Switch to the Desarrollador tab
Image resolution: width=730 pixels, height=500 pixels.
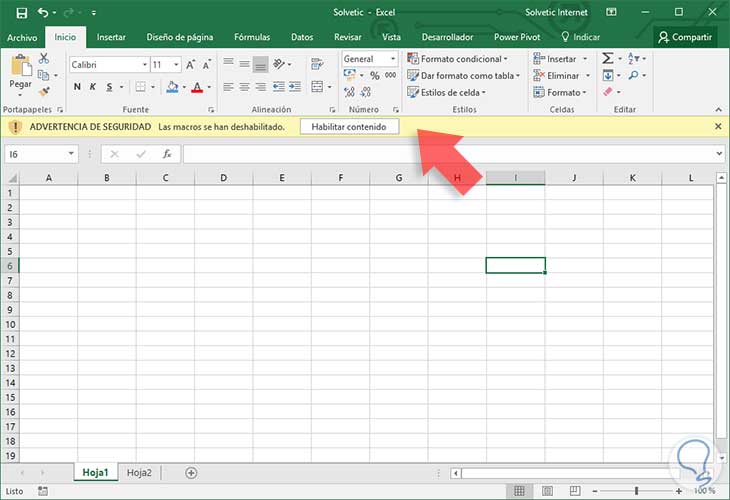(x=447, y=37)
